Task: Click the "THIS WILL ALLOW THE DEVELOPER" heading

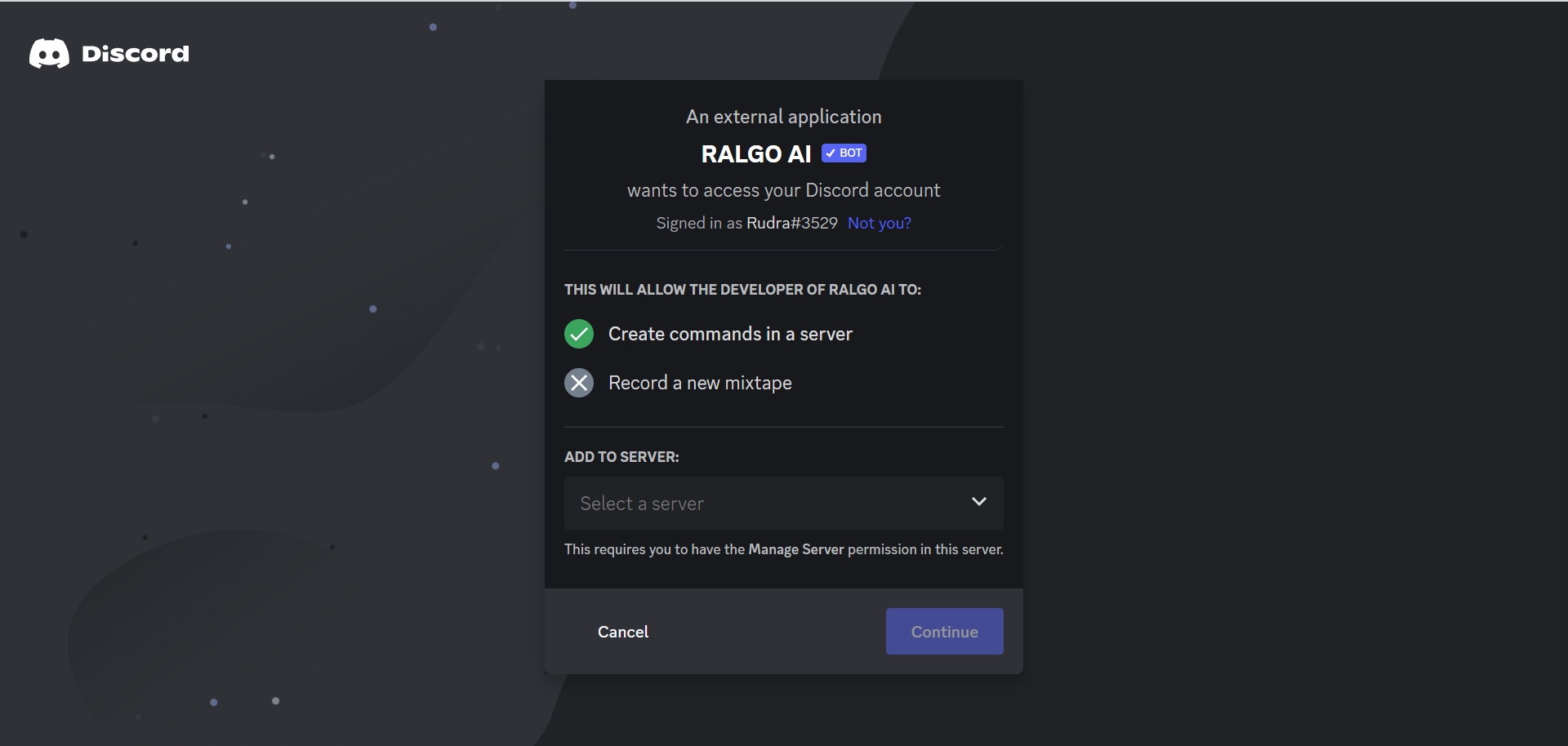Action: click(742, 290)
